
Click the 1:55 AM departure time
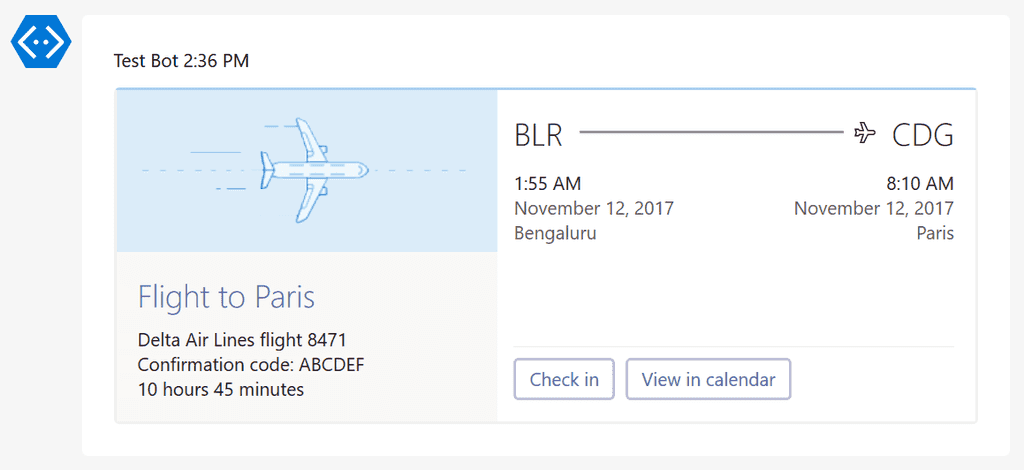point(548,184)
